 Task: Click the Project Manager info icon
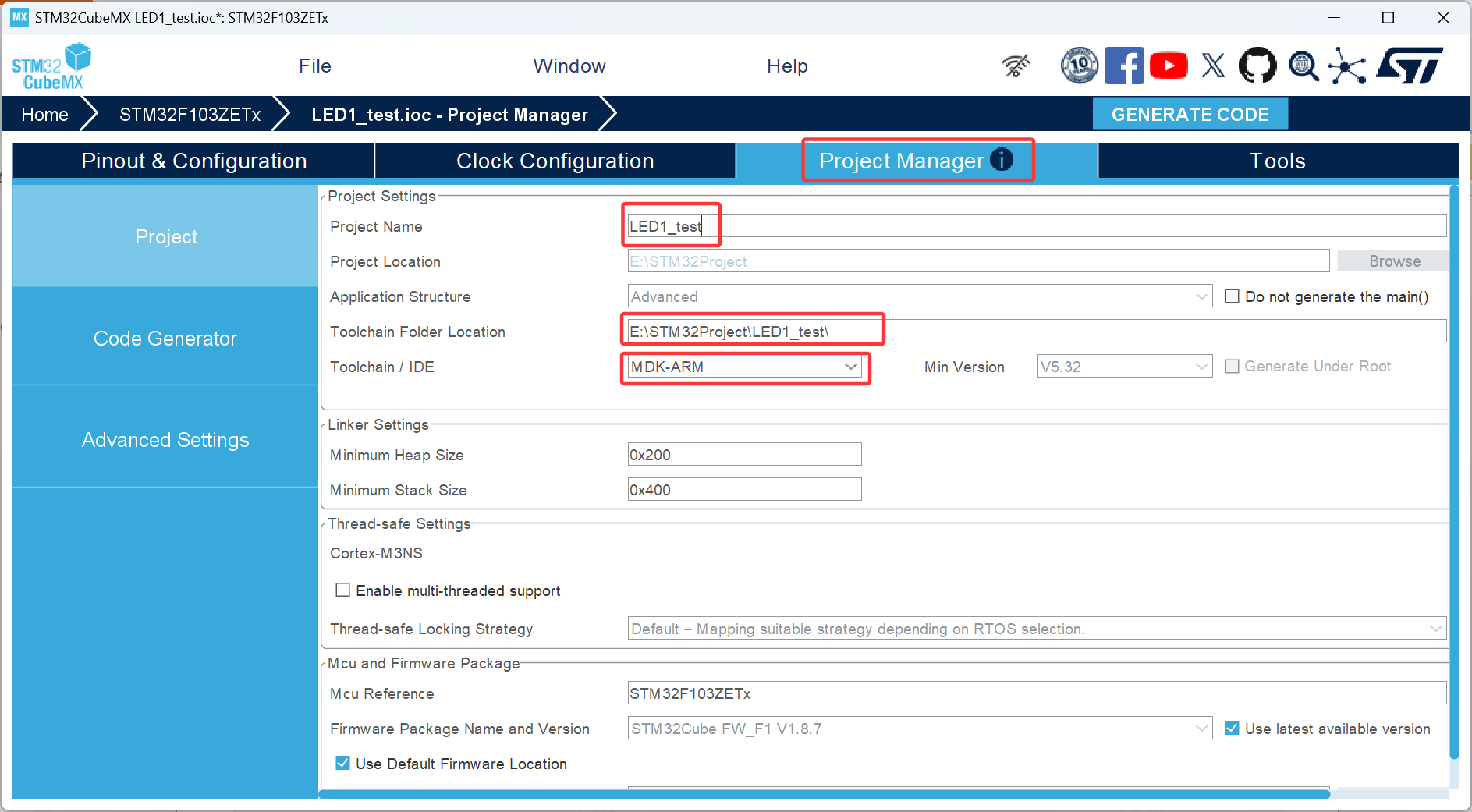[1002, 160]
